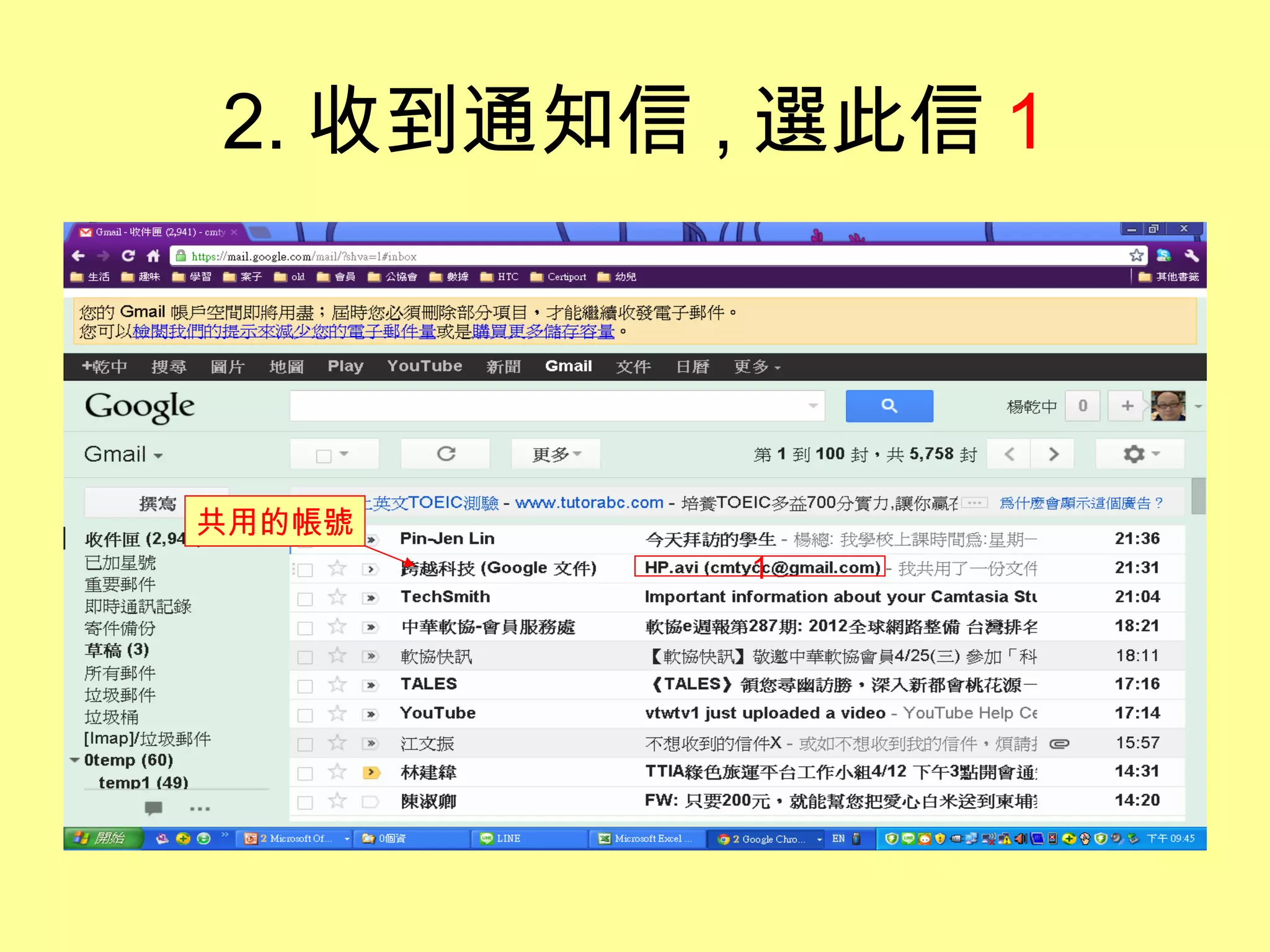Click the browser back arrow
This screenshot has height=952, width=1270.
point(79,255)
